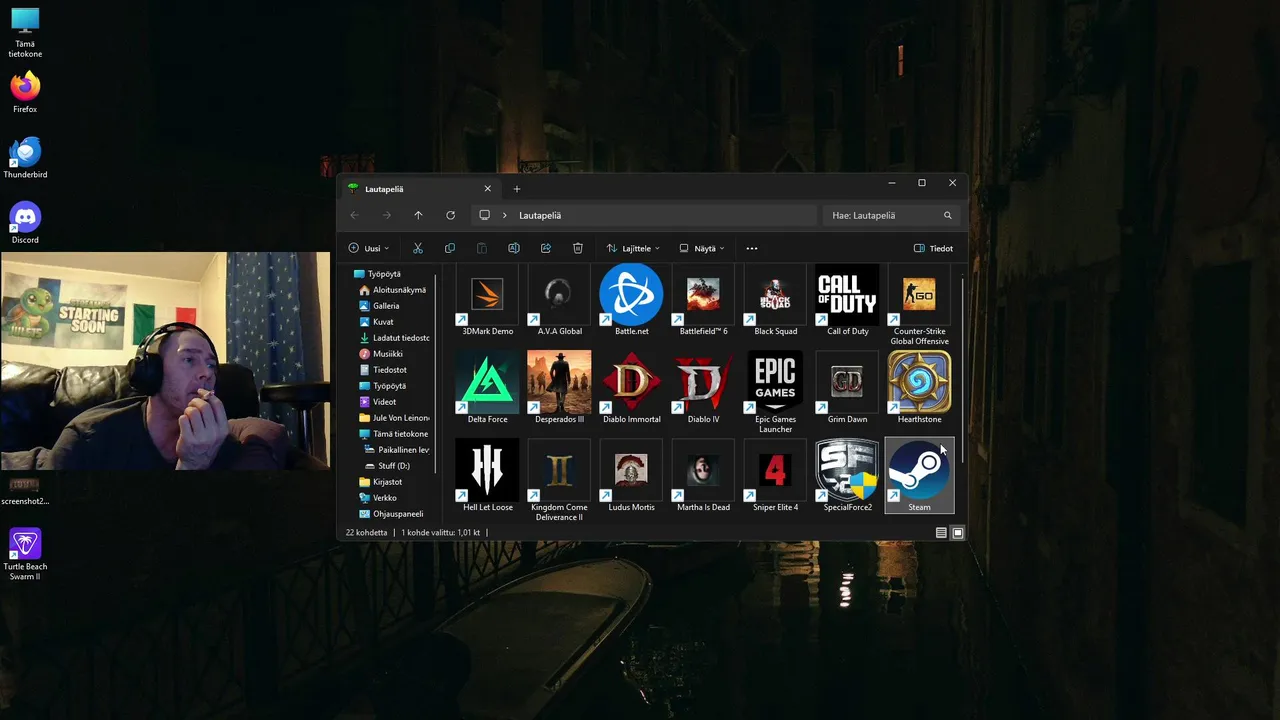
Task: Select the Diablo Immortal shortcut
Action: coord(631,388)
